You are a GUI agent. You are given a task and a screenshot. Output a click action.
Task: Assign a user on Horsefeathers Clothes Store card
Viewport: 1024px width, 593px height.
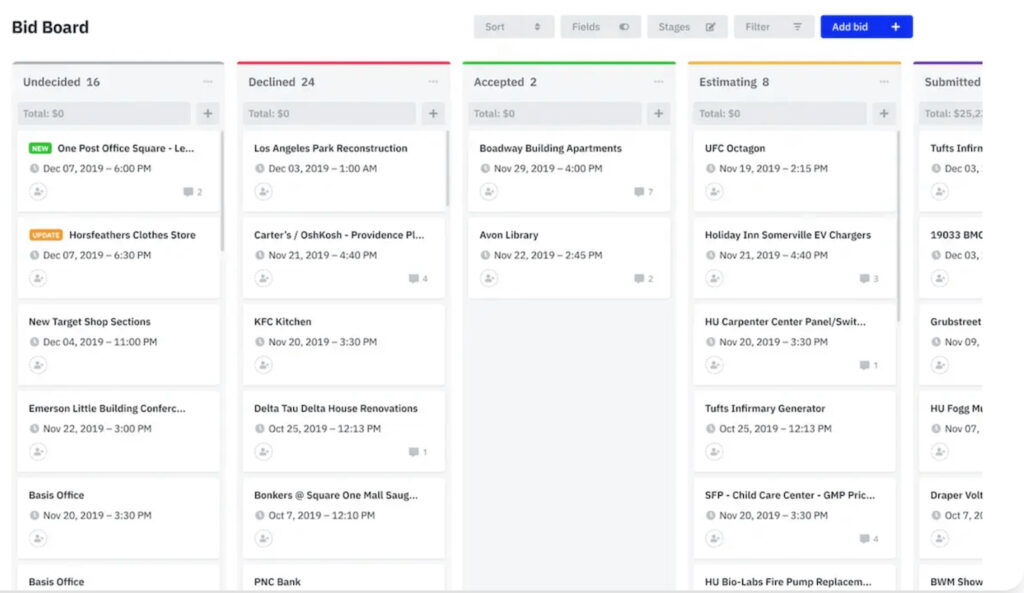click(x=38, y=278)
